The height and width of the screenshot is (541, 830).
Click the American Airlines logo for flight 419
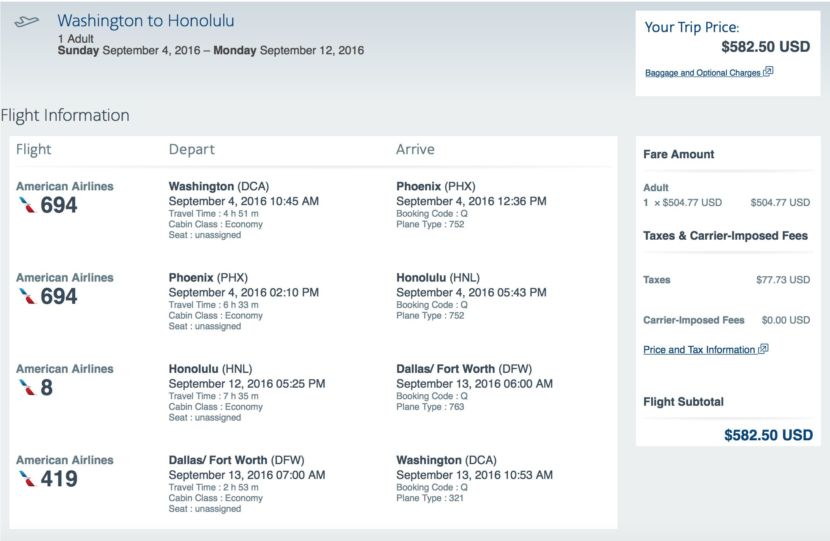coord(27,479)
